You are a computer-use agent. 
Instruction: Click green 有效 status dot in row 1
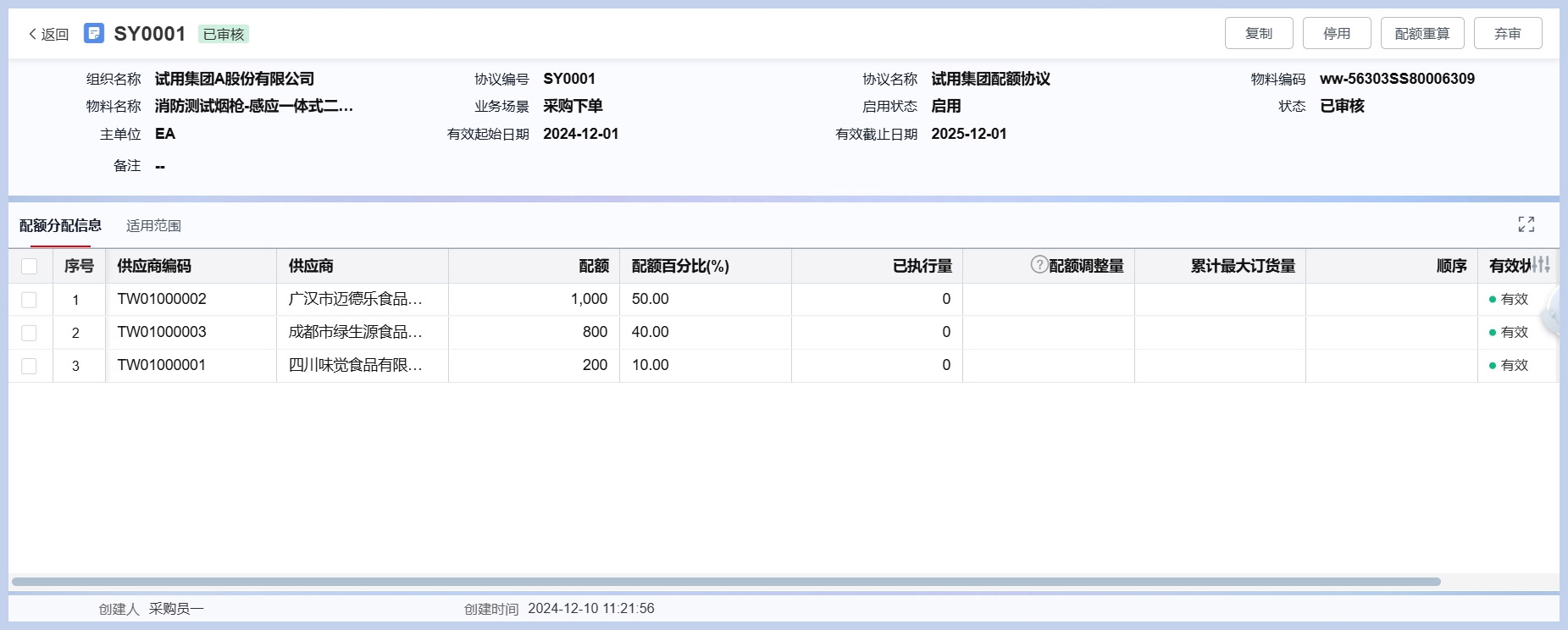1493,299
